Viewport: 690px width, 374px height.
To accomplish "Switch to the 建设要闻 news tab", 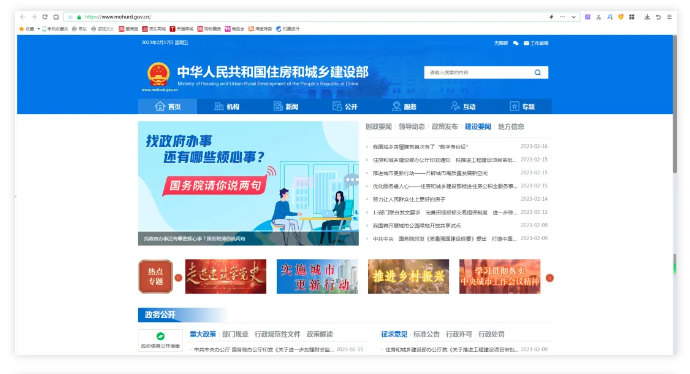I will (x=478, y=127).
